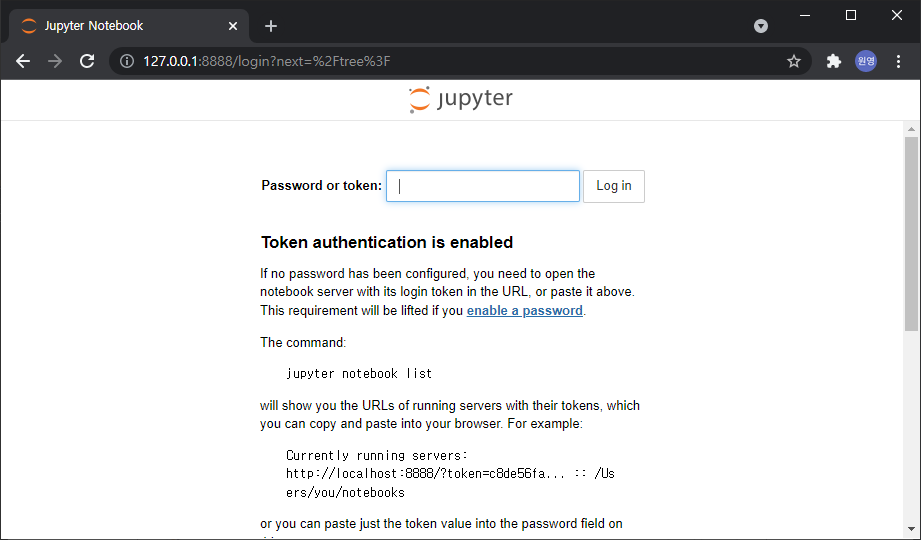Click the 'Password or token:' label
The height and width of the screenshot is (540, 921).
pos(321,186)
